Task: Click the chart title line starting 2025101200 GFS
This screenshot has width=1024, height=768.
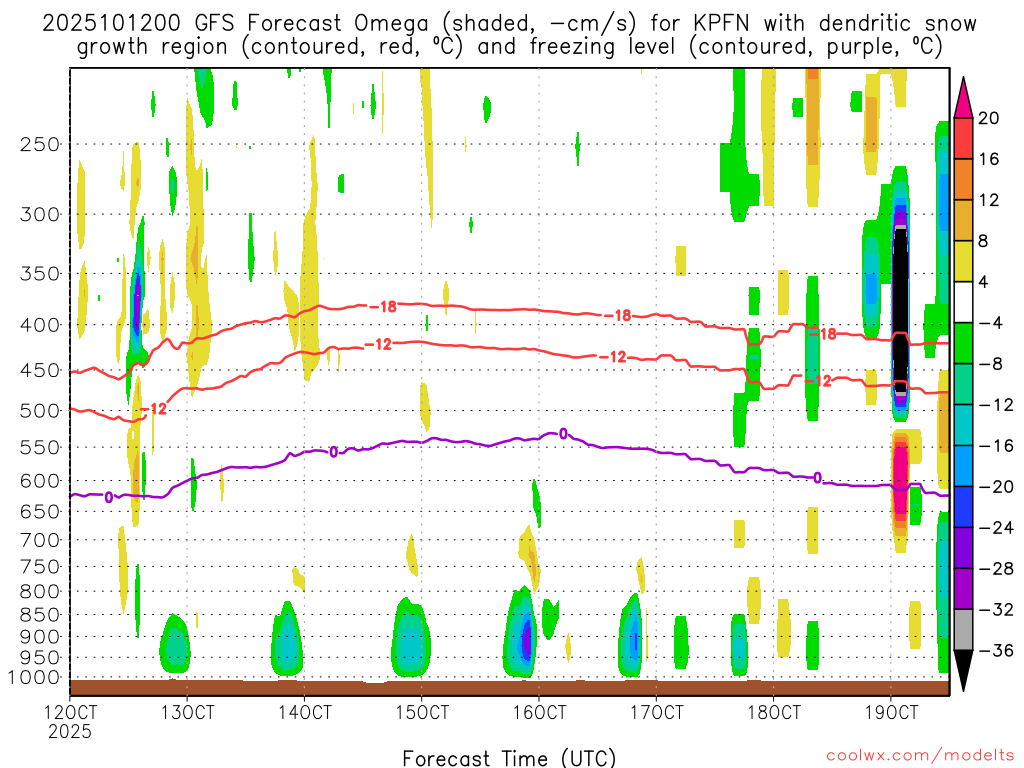Action: point(509,24)
